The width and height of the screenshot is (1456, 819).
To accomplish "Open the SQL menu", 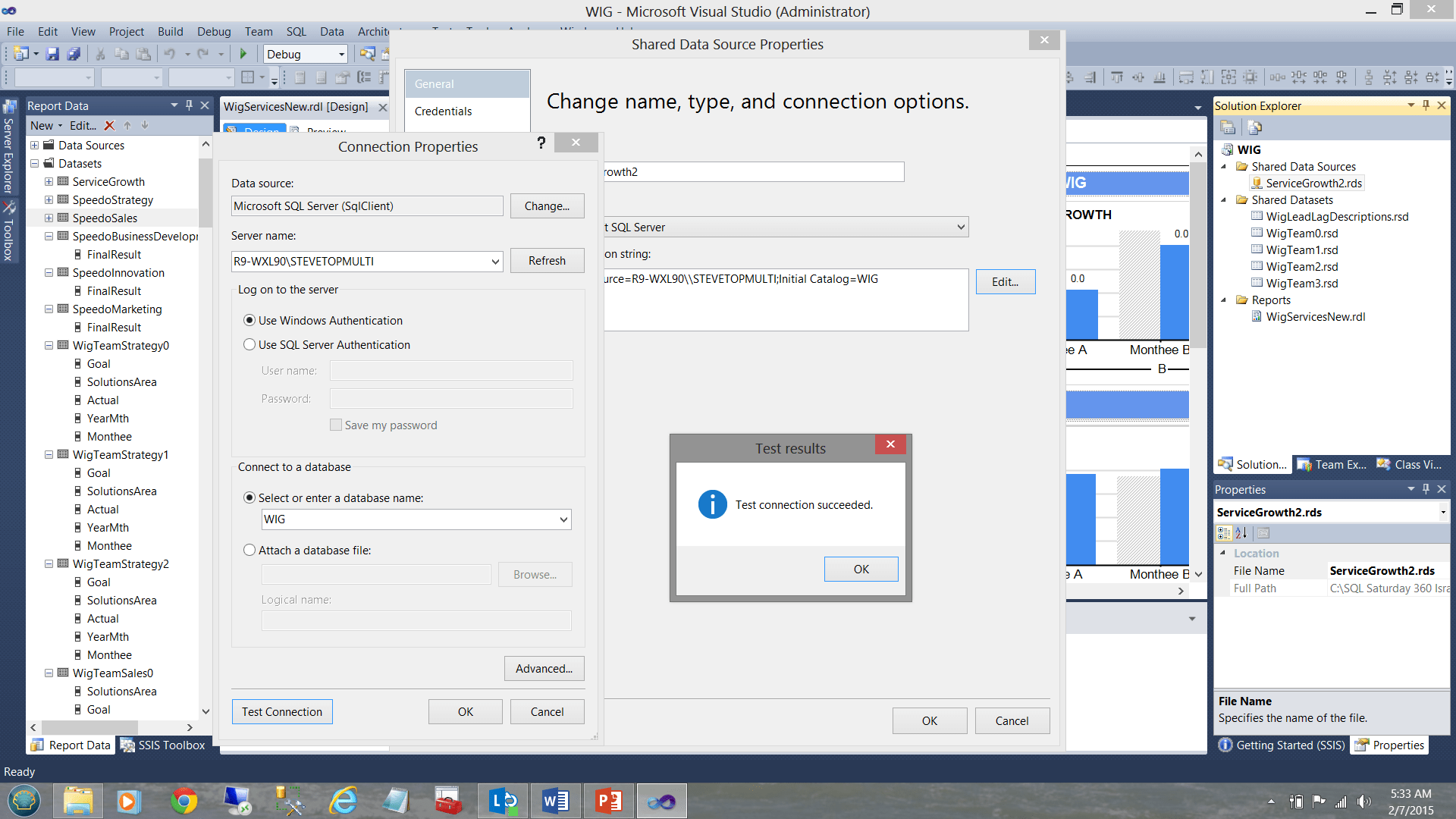I will coord(296,31).
